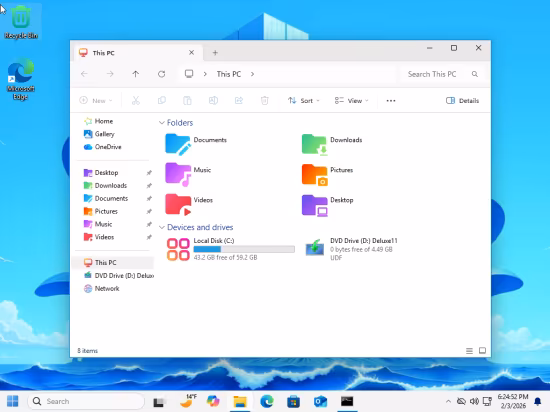Open See more ellipsis menu

click(x=391, y=101)
